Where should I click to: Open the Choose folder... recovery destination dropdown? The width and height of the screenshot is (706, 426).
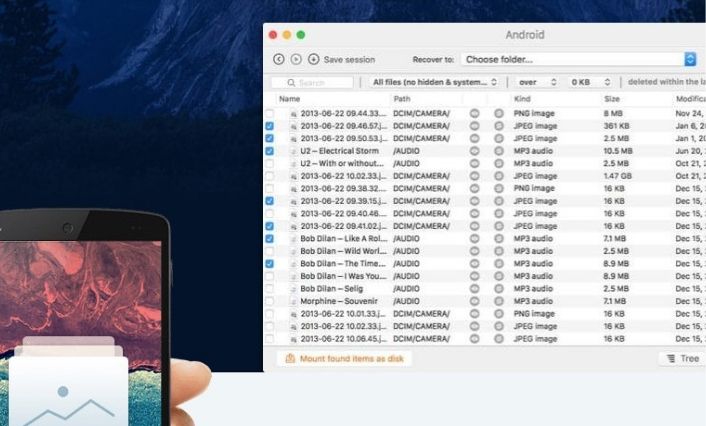point(579,59)
